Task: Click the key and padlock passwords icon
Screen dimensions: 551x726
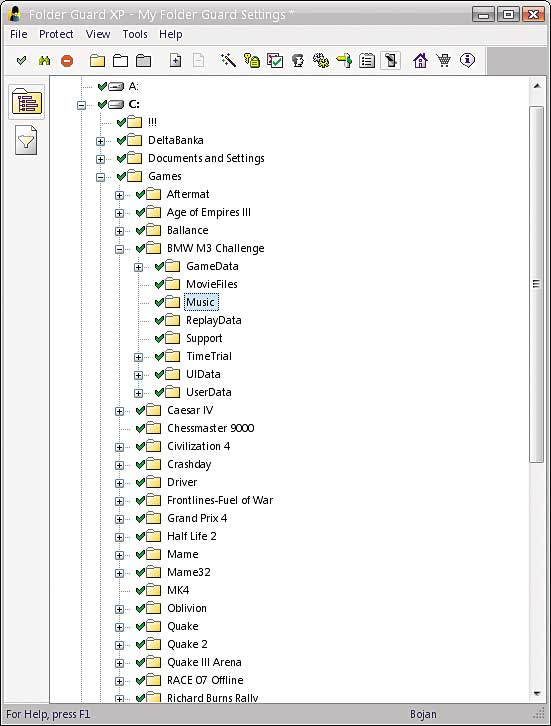Action: click(252, 61)
